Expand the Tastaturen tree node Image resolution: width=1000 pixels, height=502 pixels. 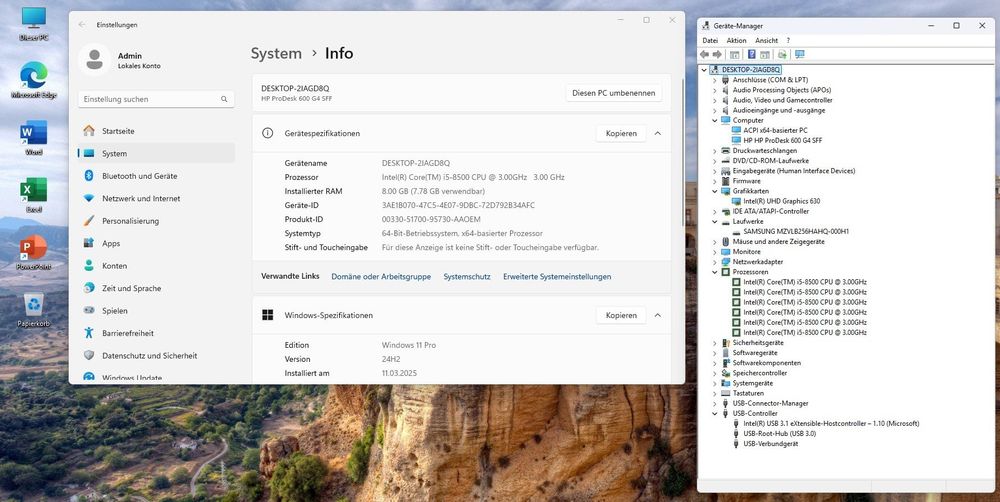tap(715, 393)
